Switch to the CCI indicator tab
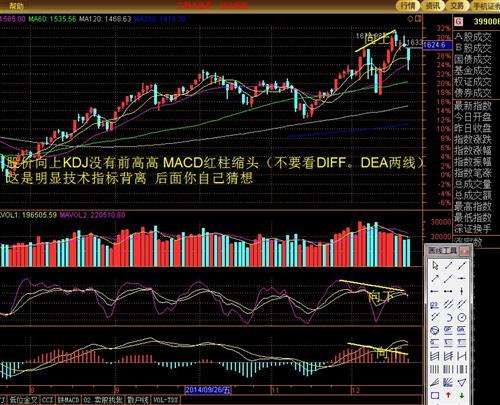Image resolution: width=500 pixels, height=405 pixels. [x=48, y=400]
